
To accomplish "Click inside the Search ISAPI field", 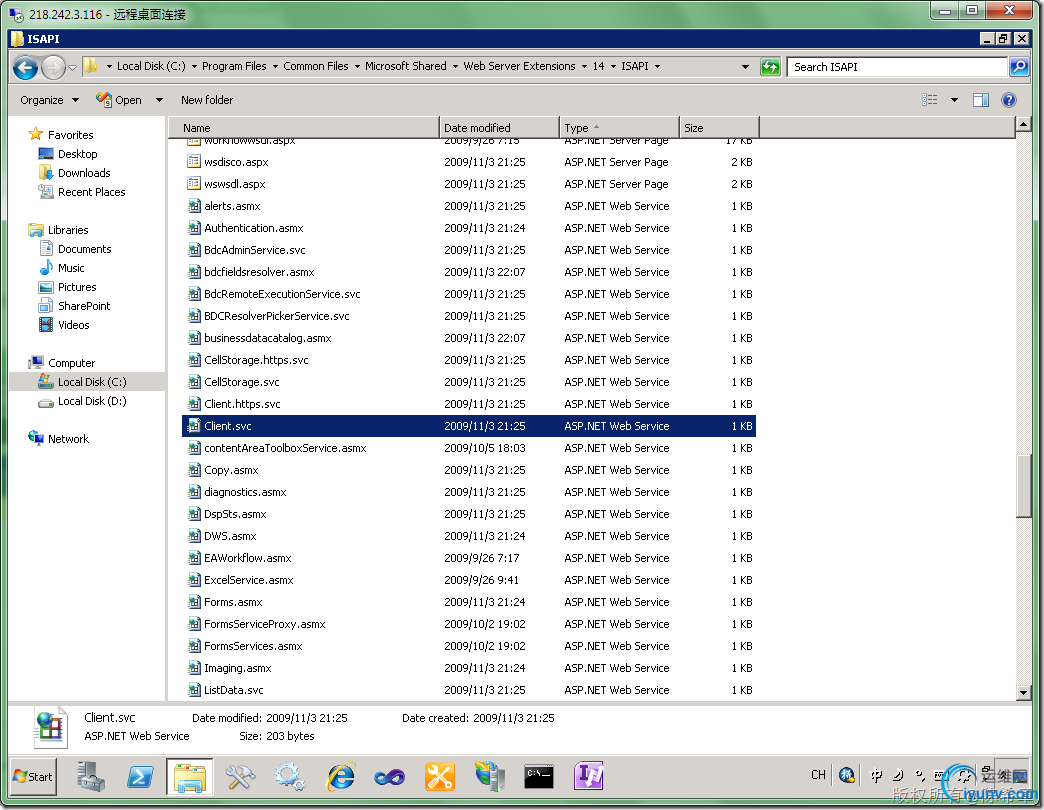I will 896,67.
